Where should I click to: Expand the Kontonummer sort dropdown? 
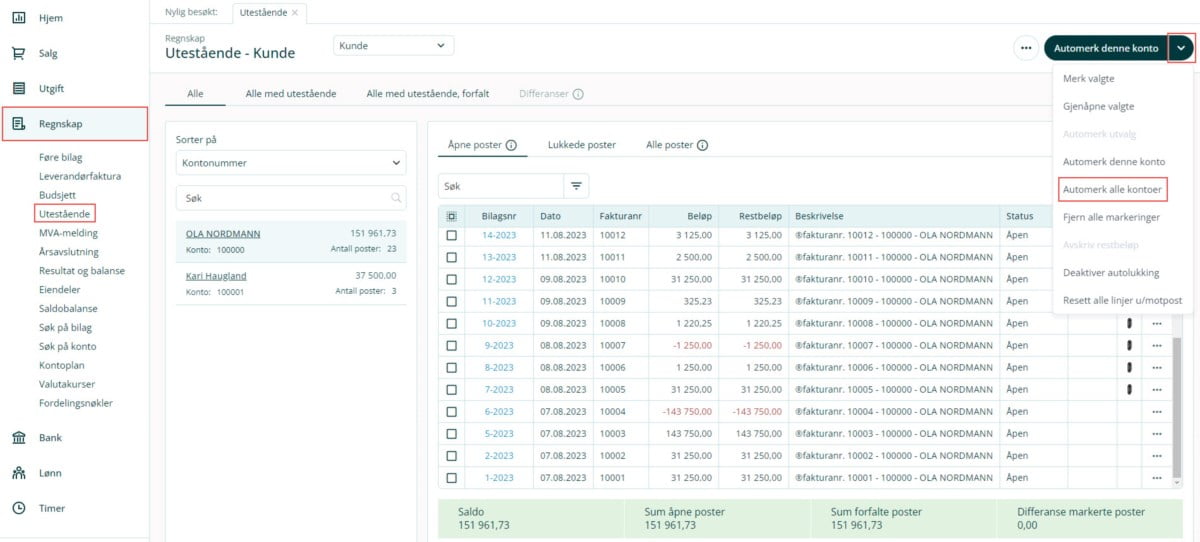tap(291, 163)
